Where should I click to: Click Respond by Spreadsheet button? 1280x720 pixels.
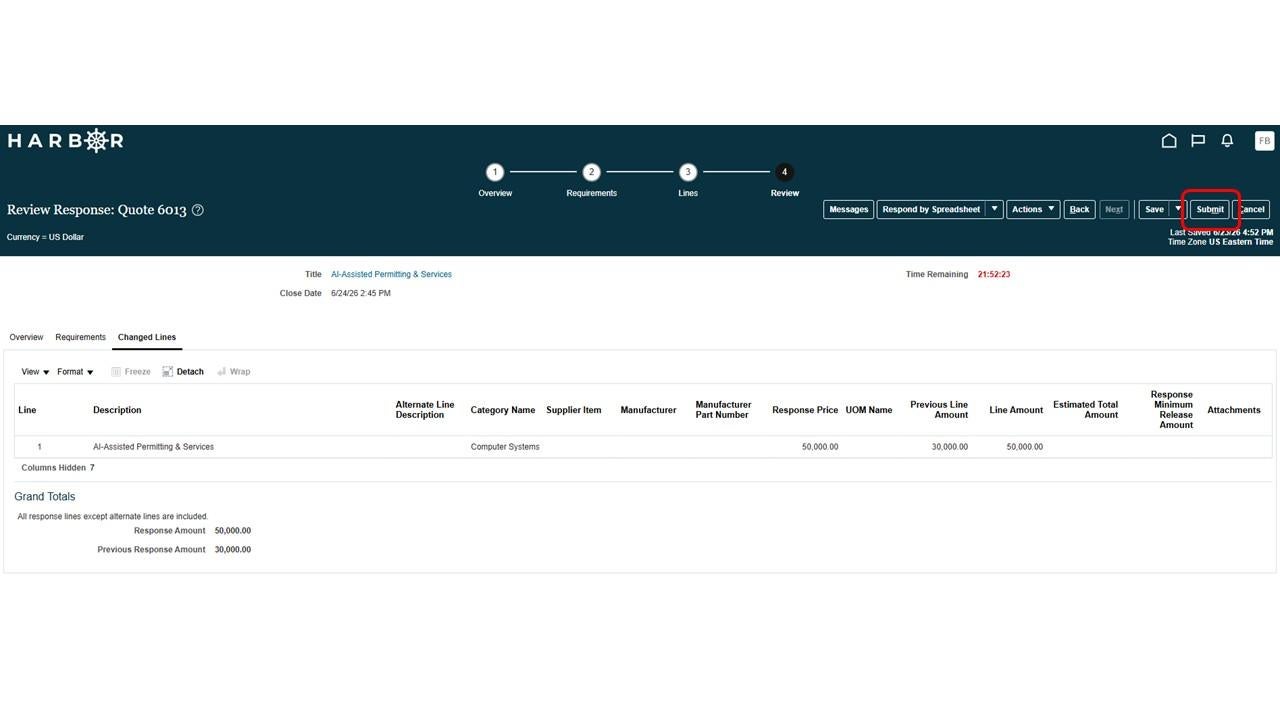tap(931, 209)
